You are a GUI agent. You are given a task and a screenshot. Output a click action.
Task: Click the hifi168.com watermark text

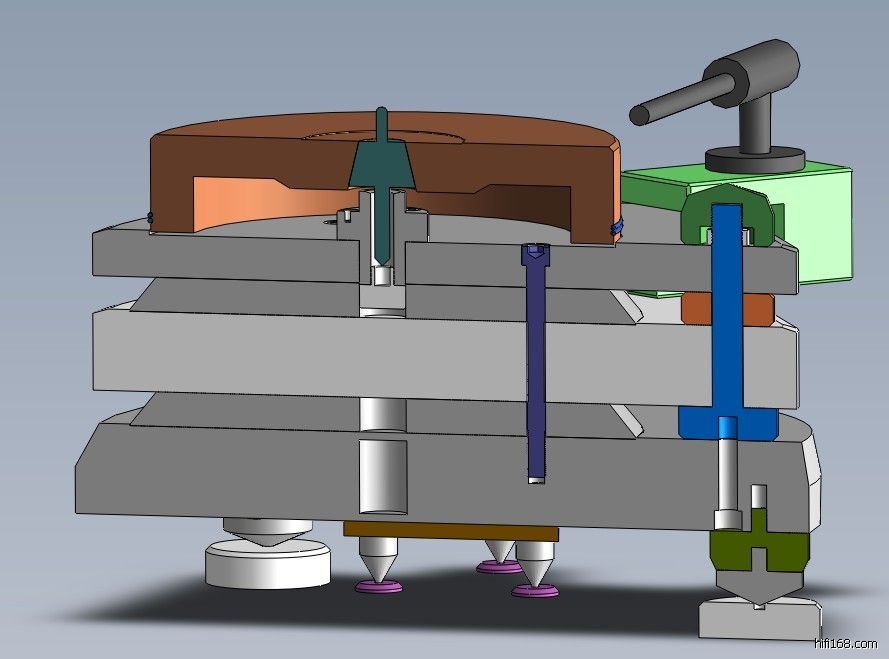846,644
